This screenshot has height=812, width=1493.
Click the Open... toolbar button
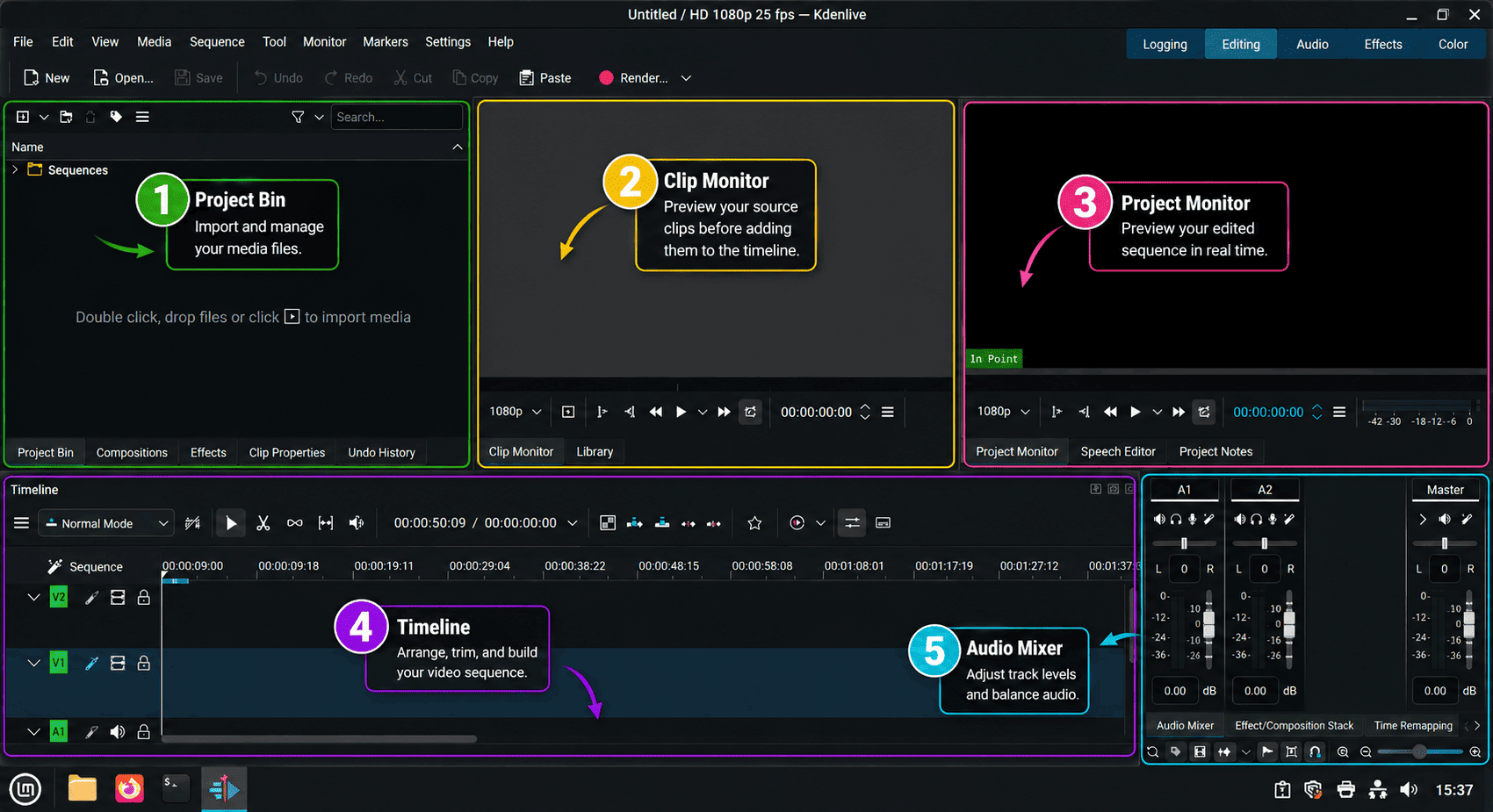124,78
